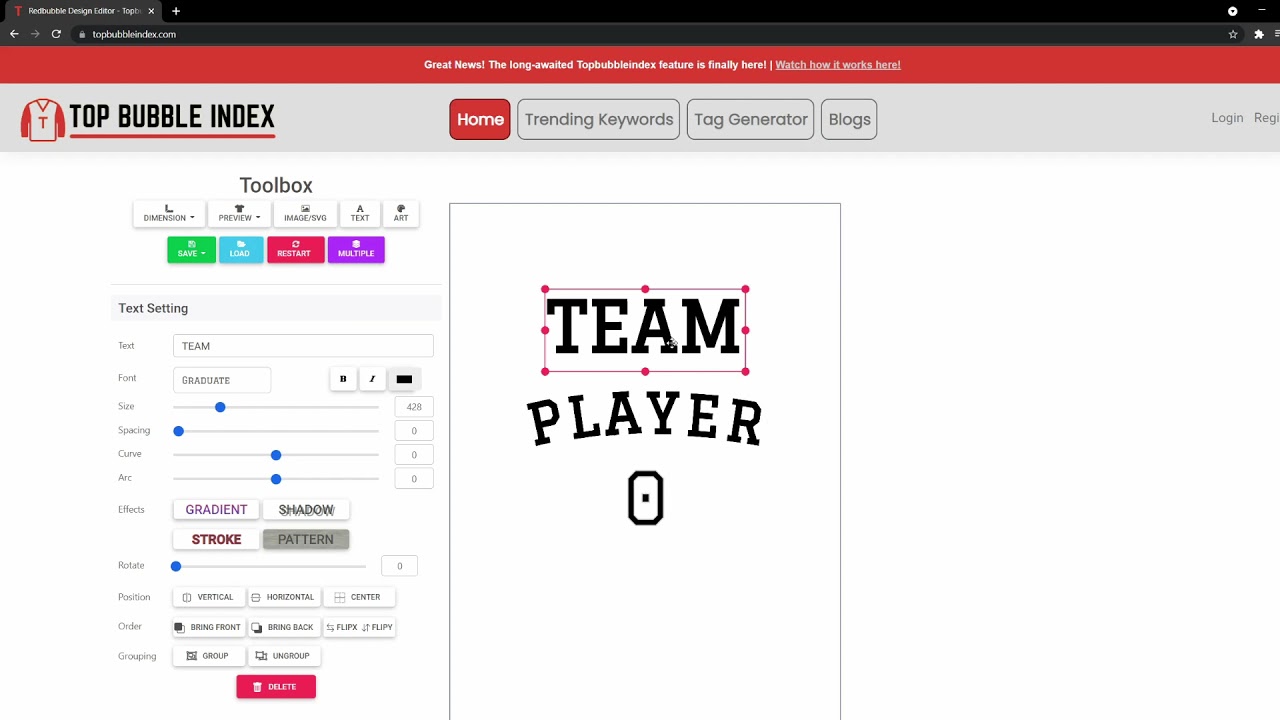Add new text with Text tool
This screenshot has width=1280, height=720.
(x=360, y=214)
